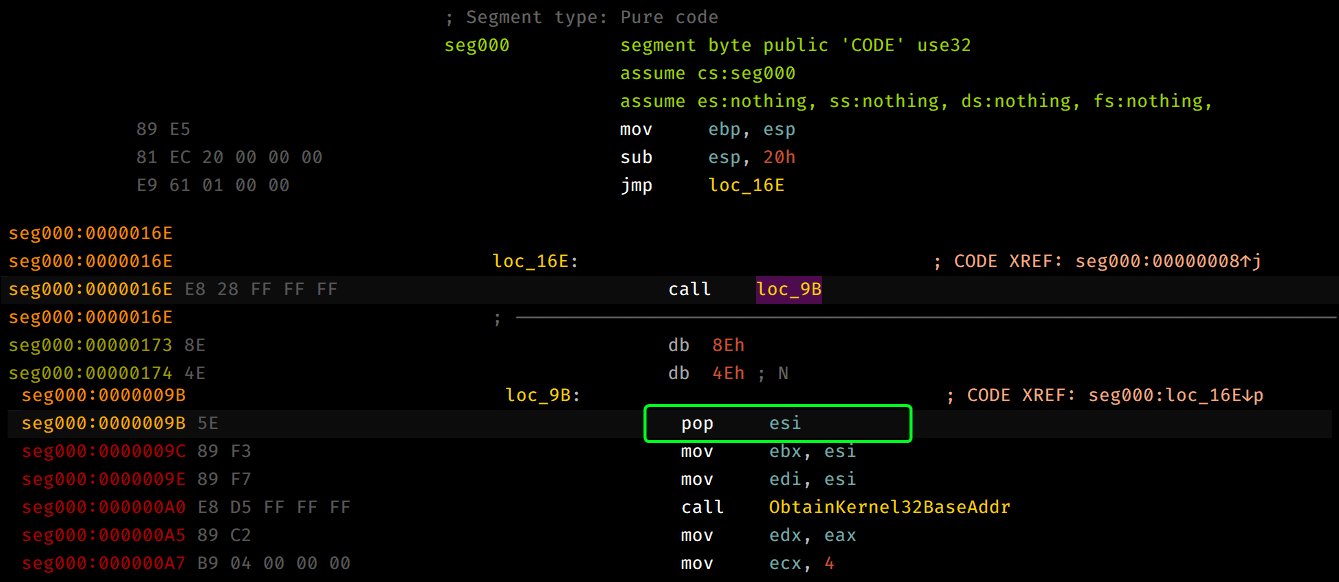Click the db 8Eh data byte
This screenshot has height=582, width=1339.
706,345
